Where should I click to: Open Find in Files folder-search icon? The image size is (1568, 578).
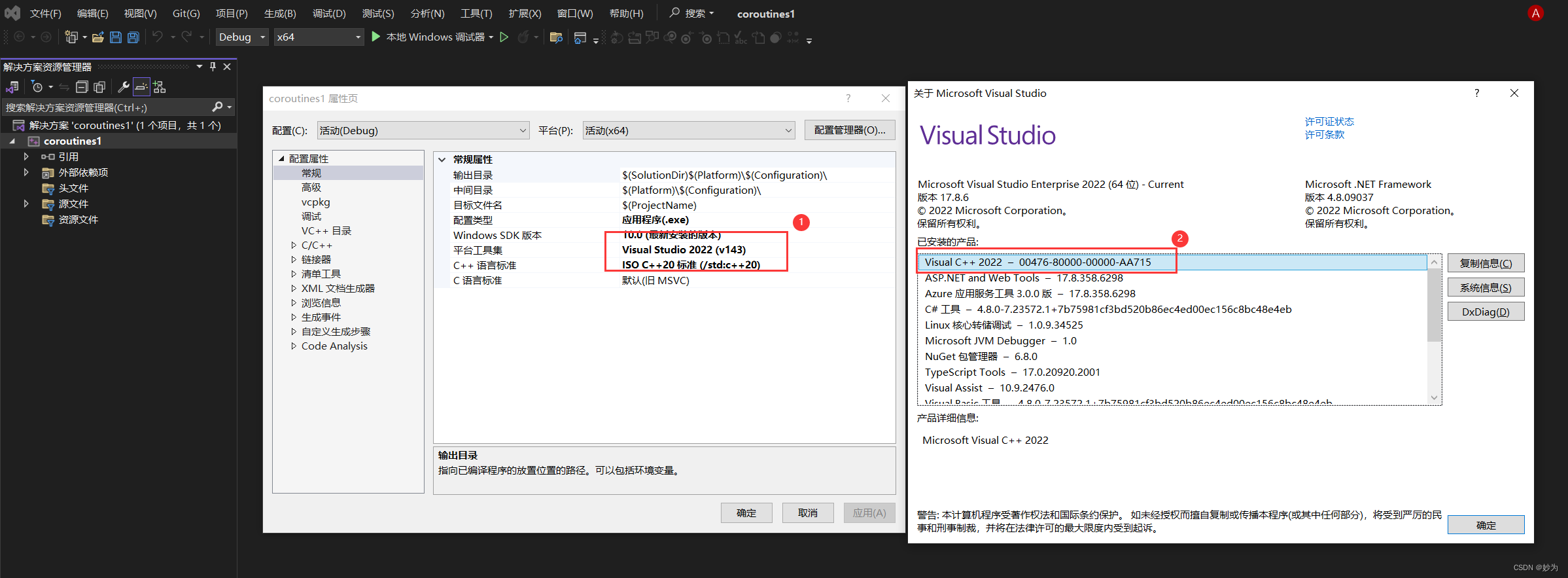[x=556, y=37]
